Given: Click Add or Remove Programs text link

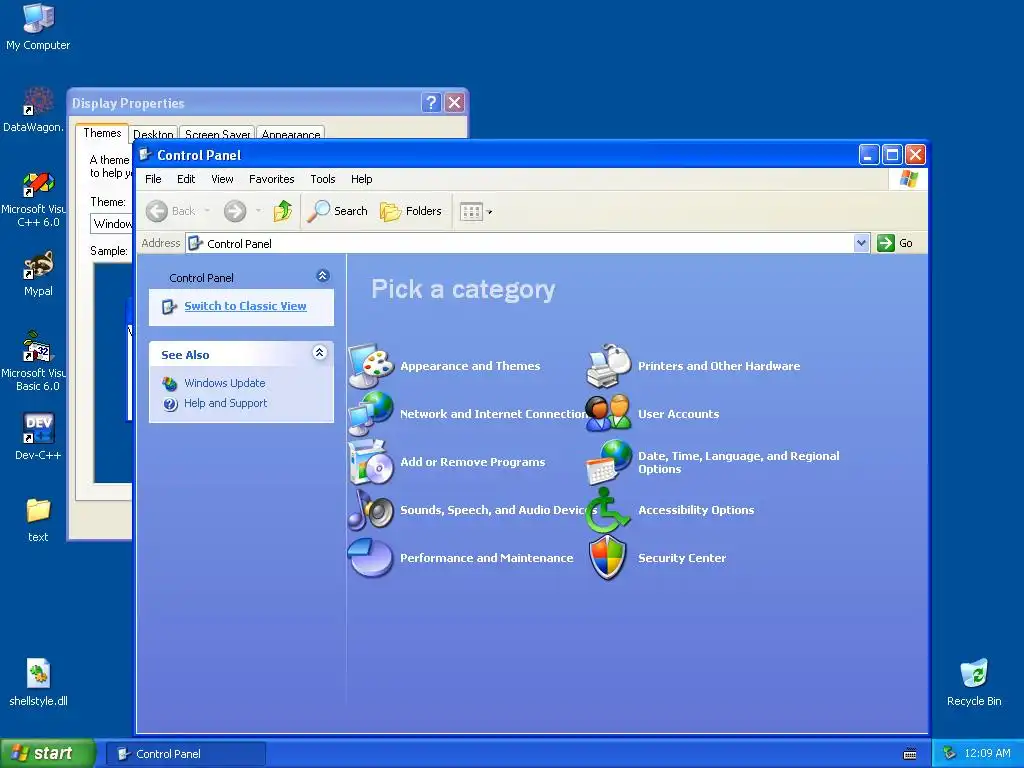Looking at the screenshot, I should tap(472, 462).
